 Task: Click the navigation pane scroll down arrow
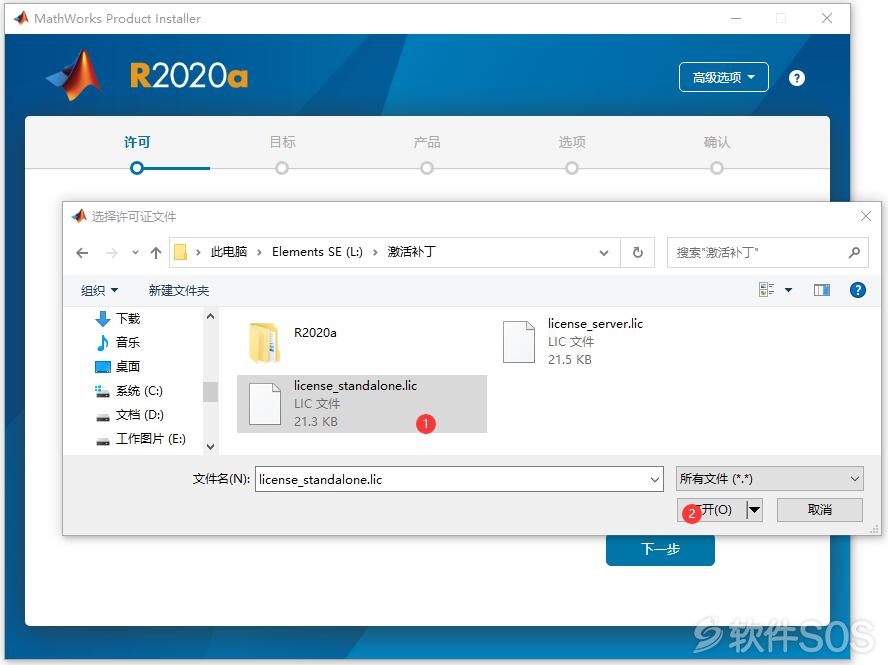click(x=210, y=447)
